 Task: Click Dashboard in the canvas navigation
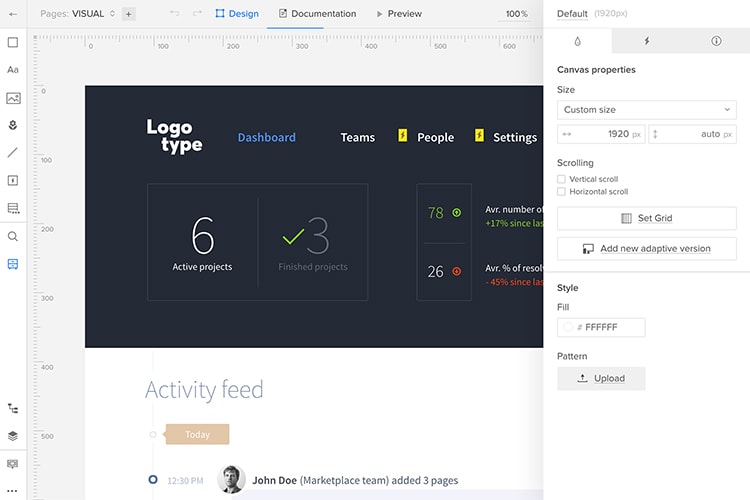pos(266,137)
